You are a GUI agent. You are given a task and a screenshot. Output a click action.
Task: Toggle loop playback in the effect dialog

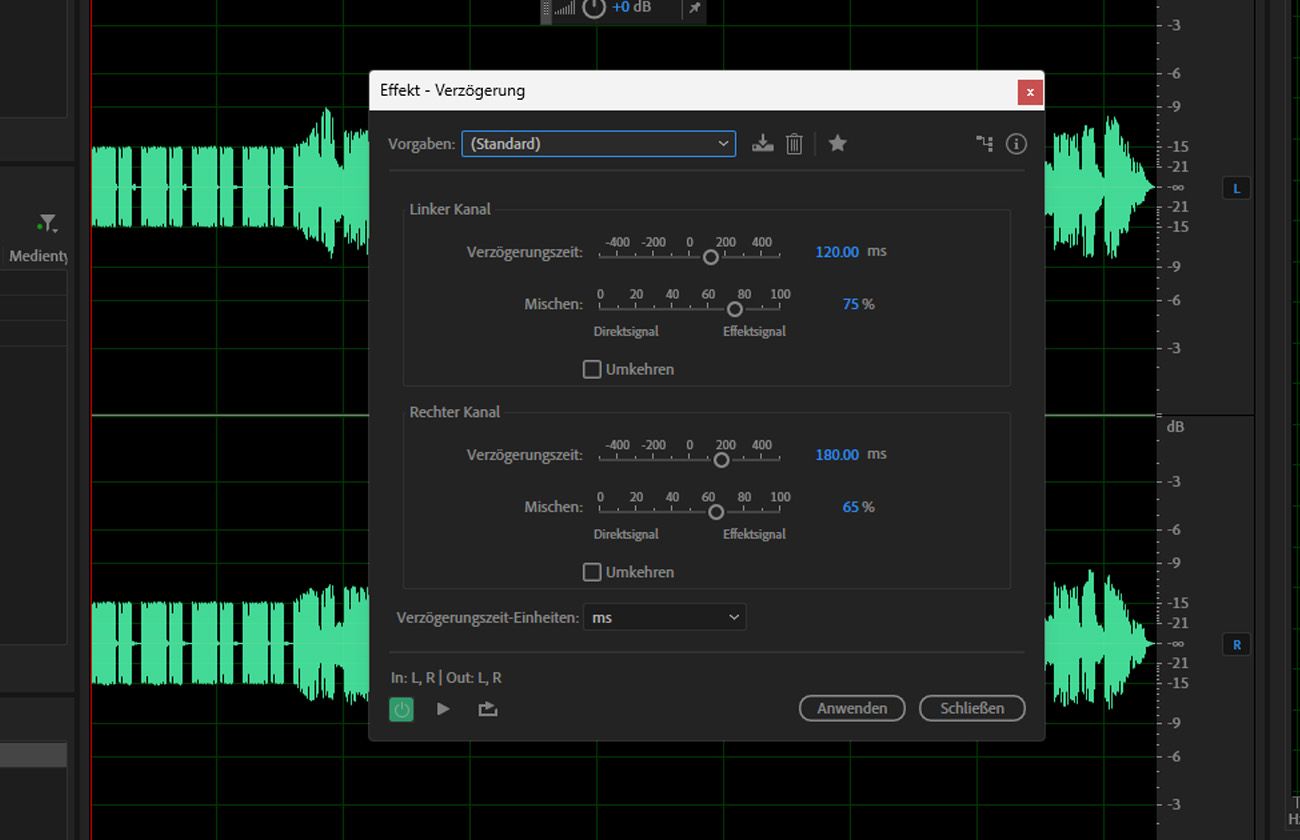tap(487, 709)
